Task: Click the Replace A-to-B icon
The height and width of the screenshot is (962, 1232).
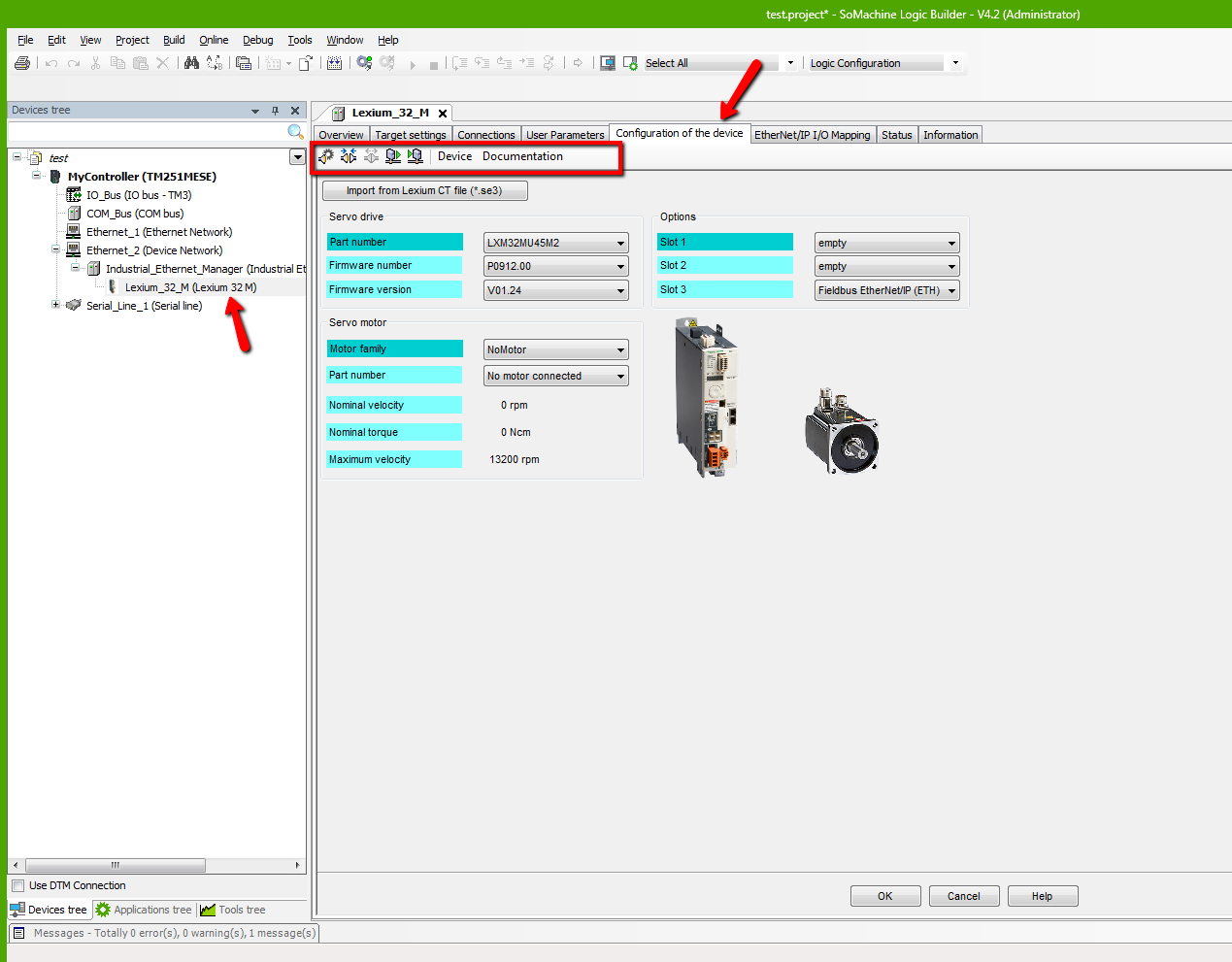Action: point(215,63)
